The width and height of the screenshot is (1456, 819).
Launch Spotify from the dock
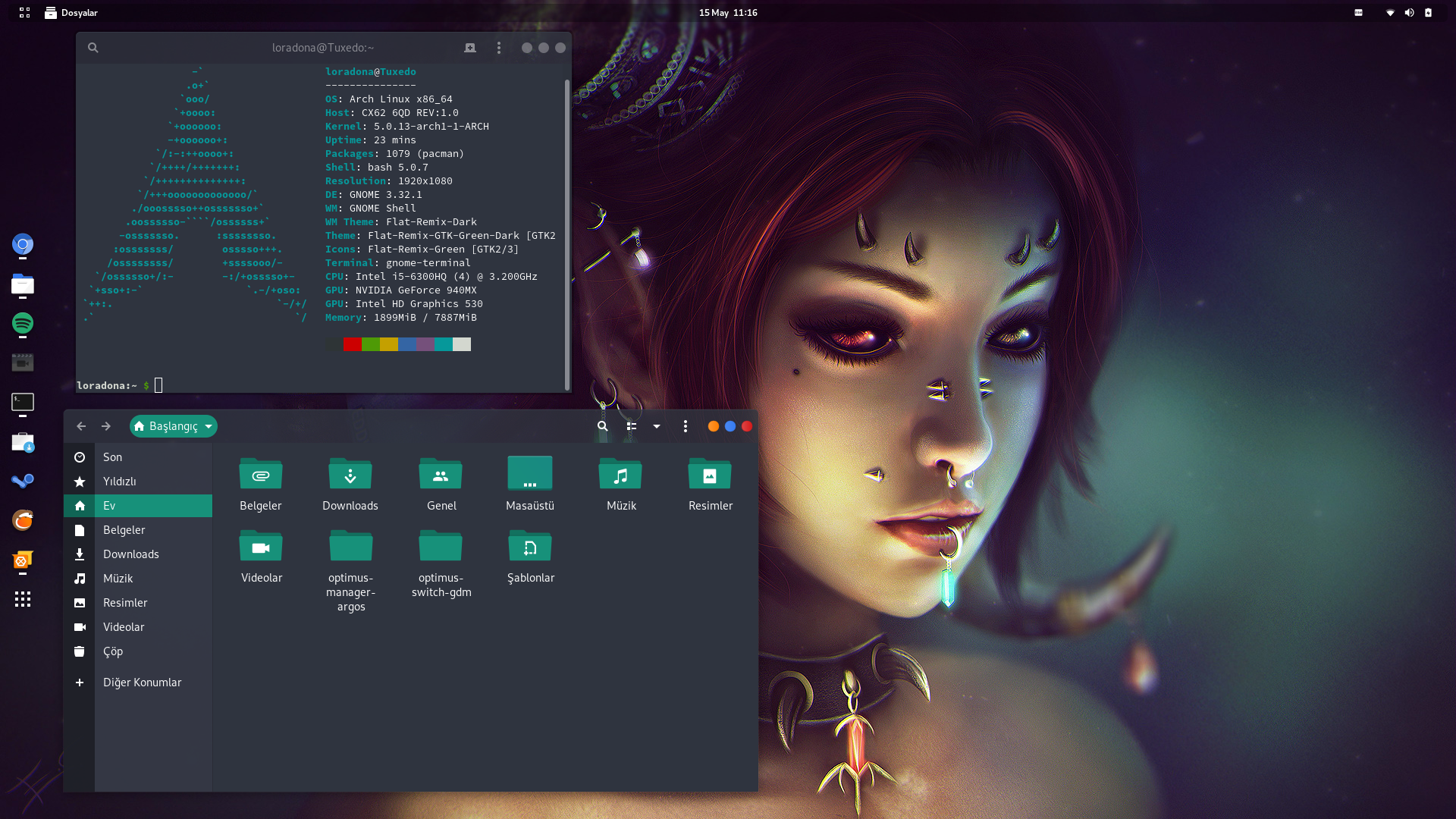(23, 324)
